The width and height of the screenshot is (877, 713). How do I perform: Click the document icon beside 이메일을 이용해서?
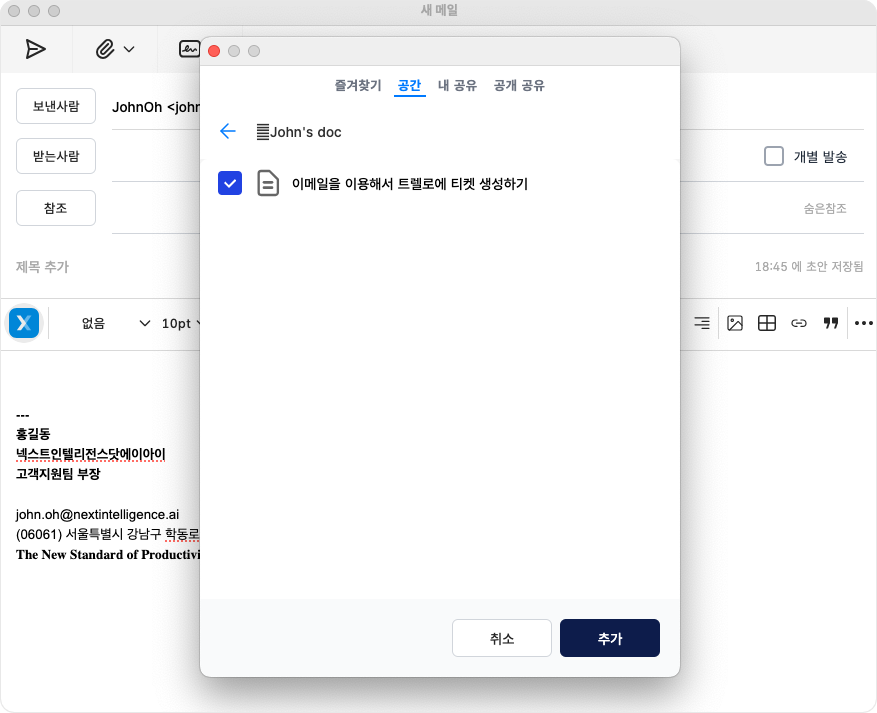tap(268, 183)
